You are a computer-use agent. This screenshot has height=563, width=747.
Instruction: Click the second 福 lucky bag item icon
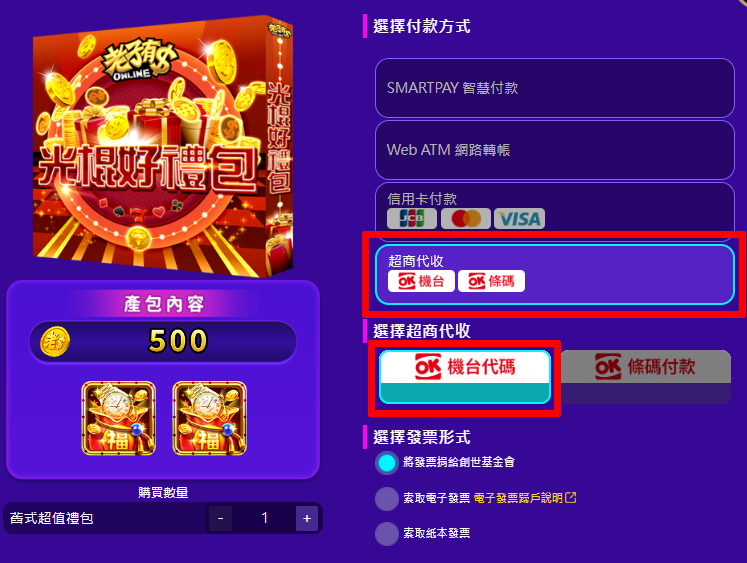210,418
